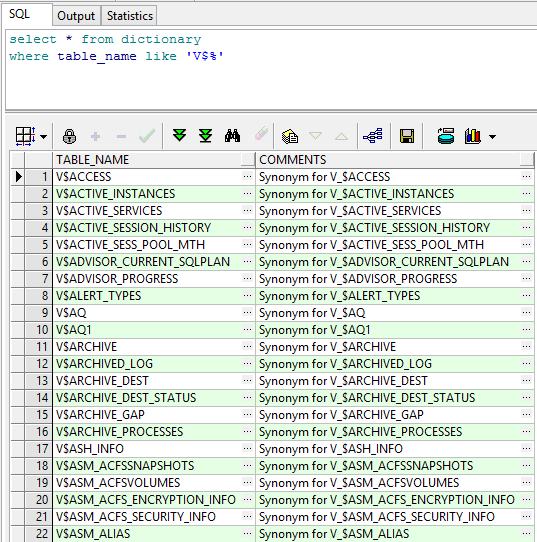Screen dimensions: 537x542
Task: Switch to the Output tab
Action: coord(76,16)
